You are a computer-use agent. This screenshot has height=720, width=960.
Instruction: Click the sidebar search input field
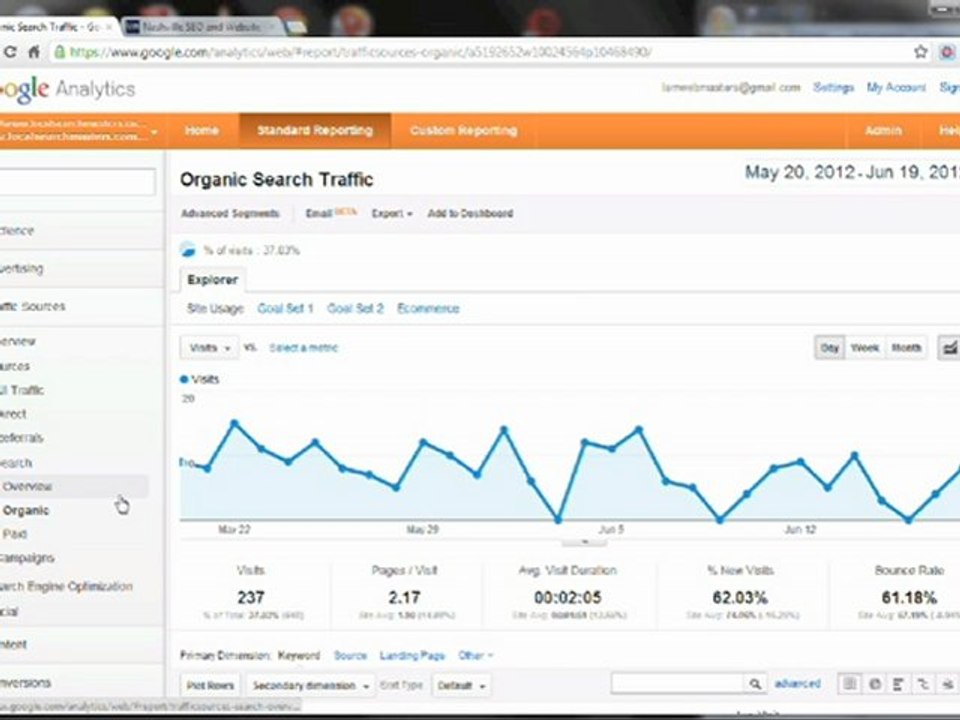[77, 182]
